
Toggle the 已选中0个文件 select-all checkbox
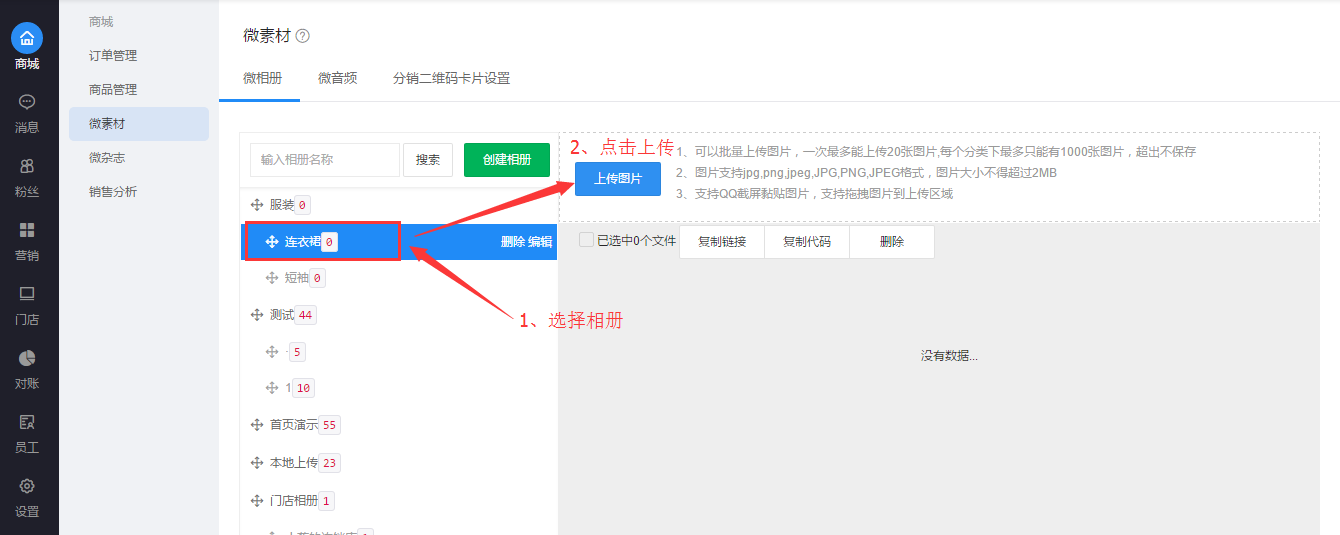[587, 240]
